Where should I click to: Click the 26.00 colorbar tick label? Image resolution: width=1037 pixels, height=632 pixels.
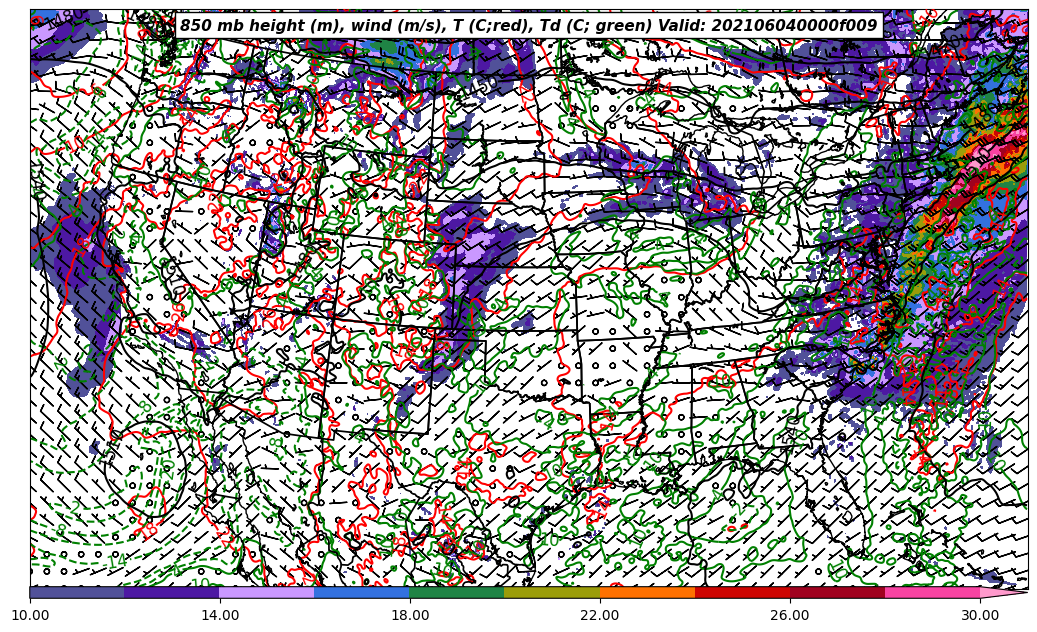(x=790, y=615)
